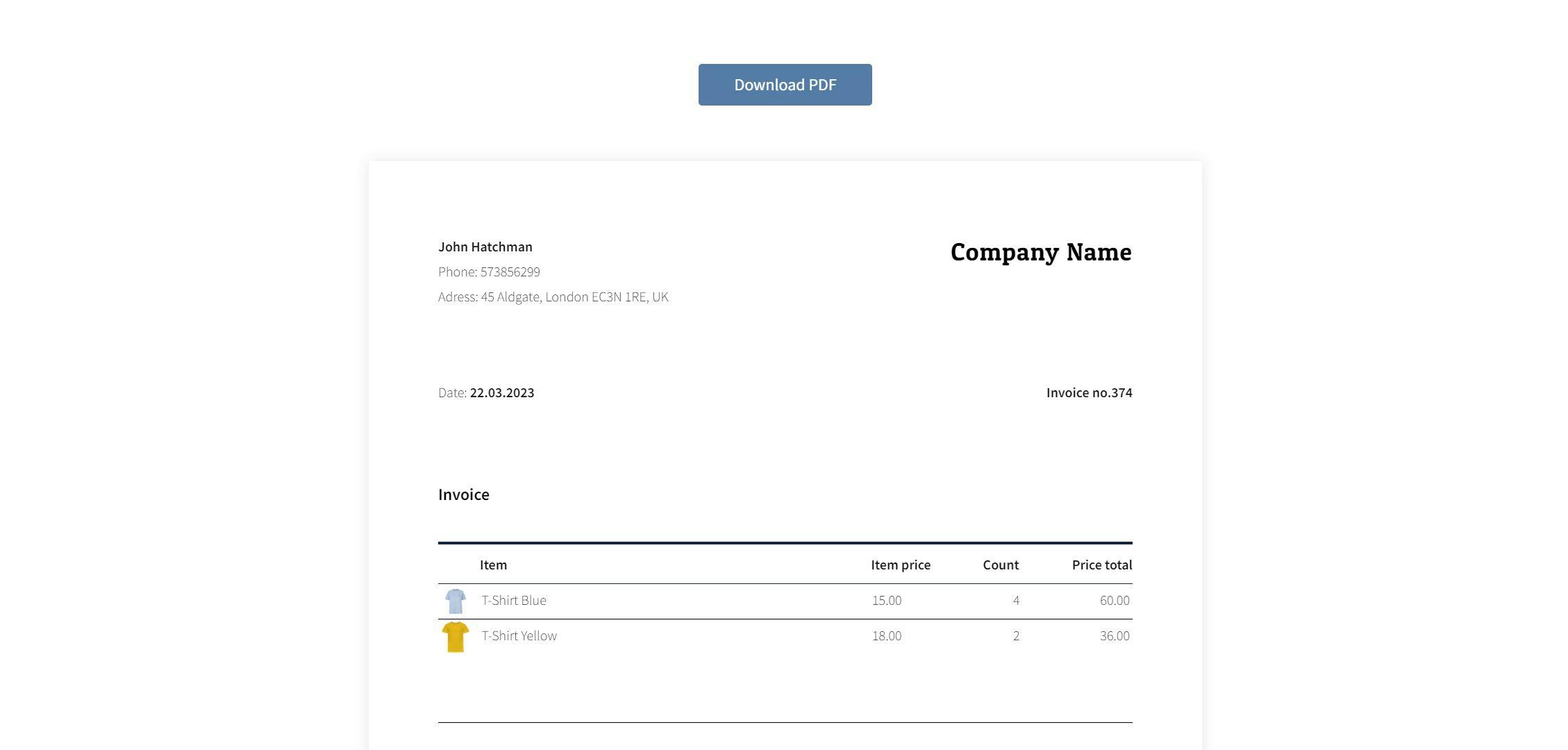1568x750 pixels.
Task: Click the Company Name heading
Action: click(1040, 252)
